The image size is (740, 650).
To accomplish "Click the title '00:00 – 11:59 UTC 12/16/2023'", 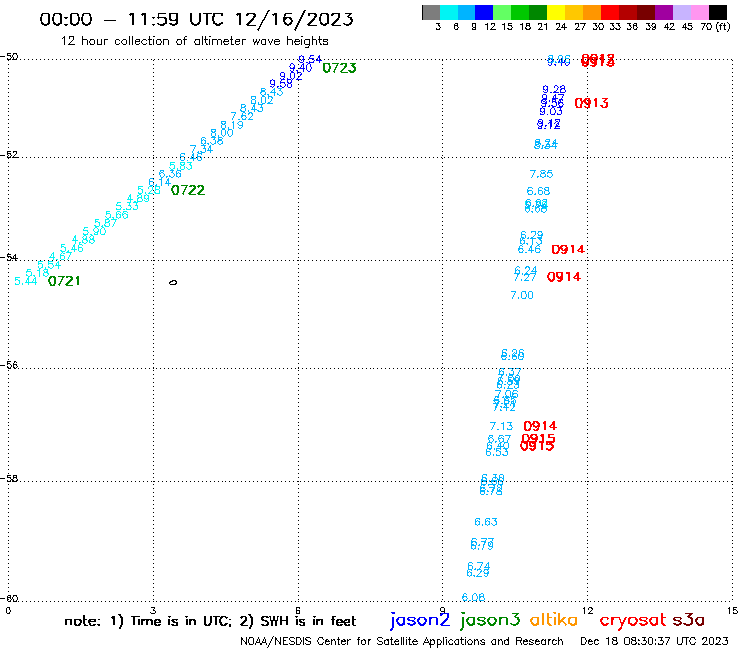I will coord(196,19).
